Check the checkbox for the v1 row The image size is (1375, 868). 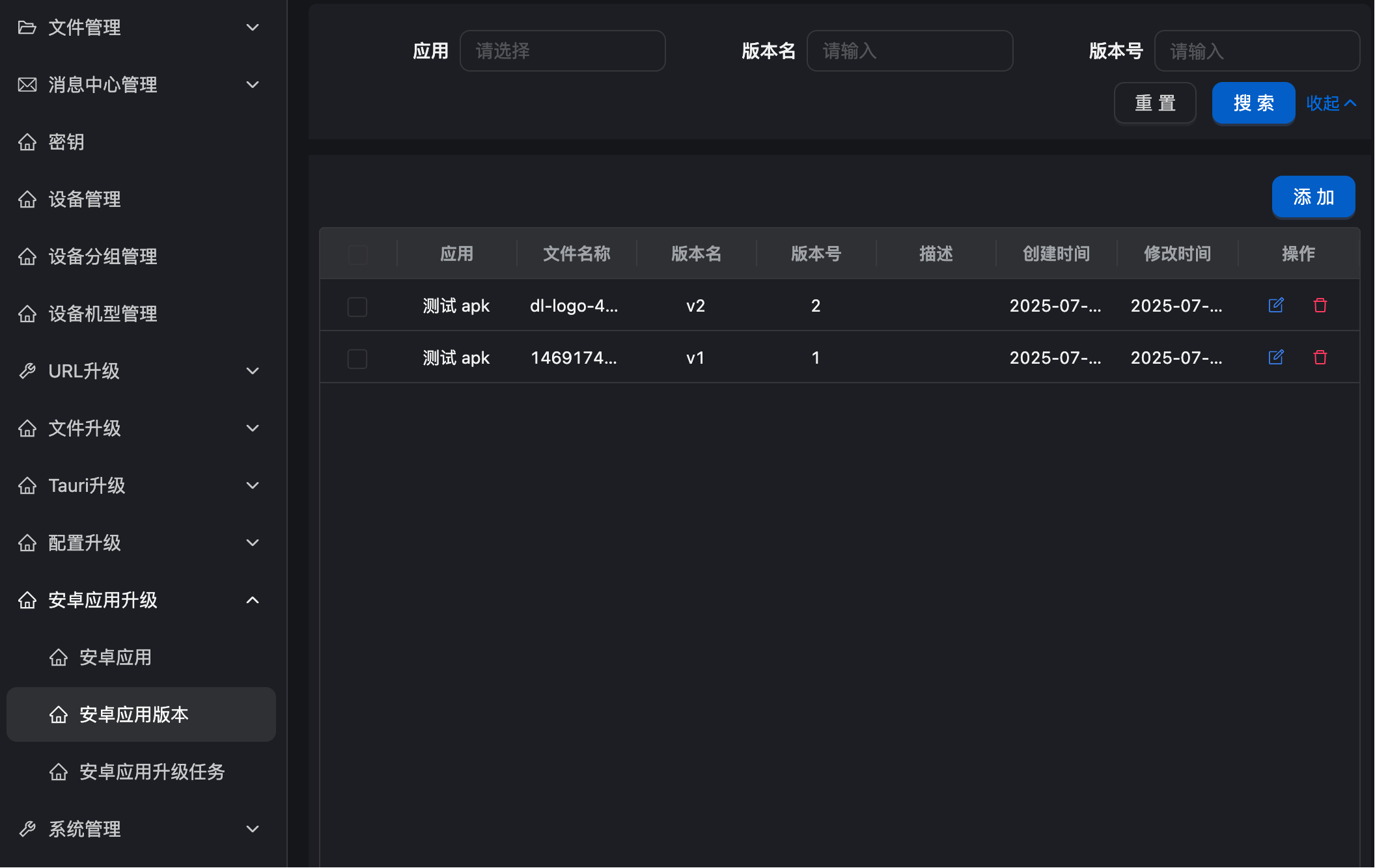tap(357, 359)
